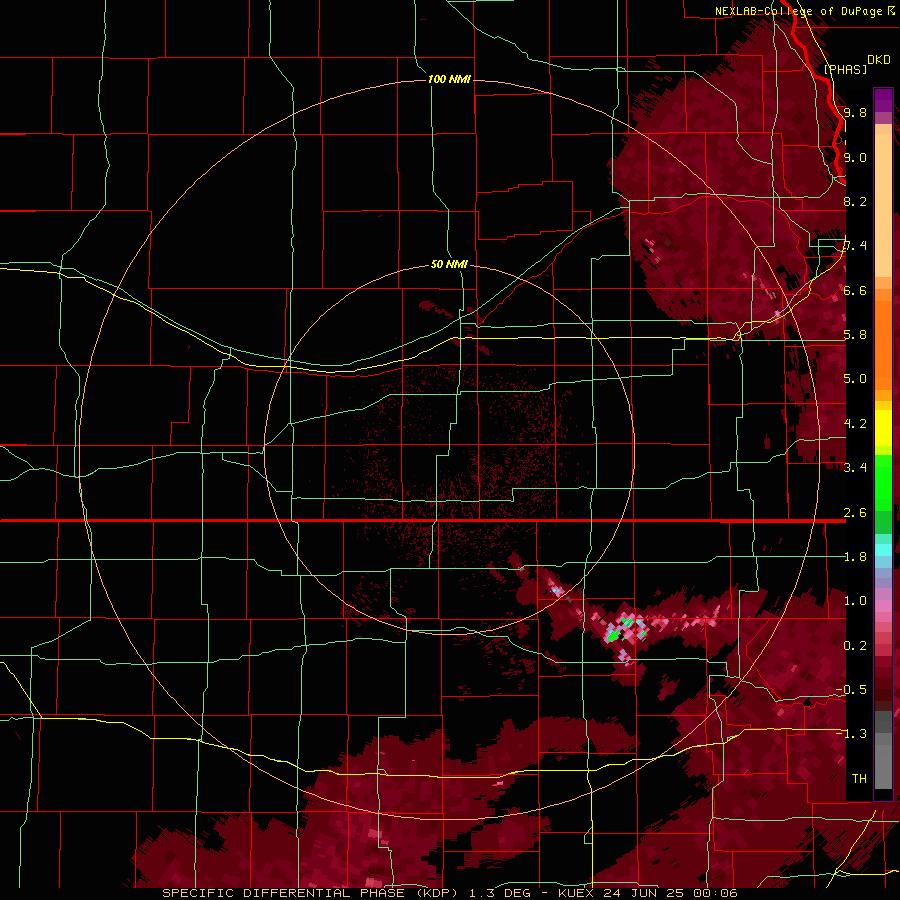This screenshot has width=900, height=900.
Task: Pick the purple top band of the color bar
Action: click(x=883, y=100)
